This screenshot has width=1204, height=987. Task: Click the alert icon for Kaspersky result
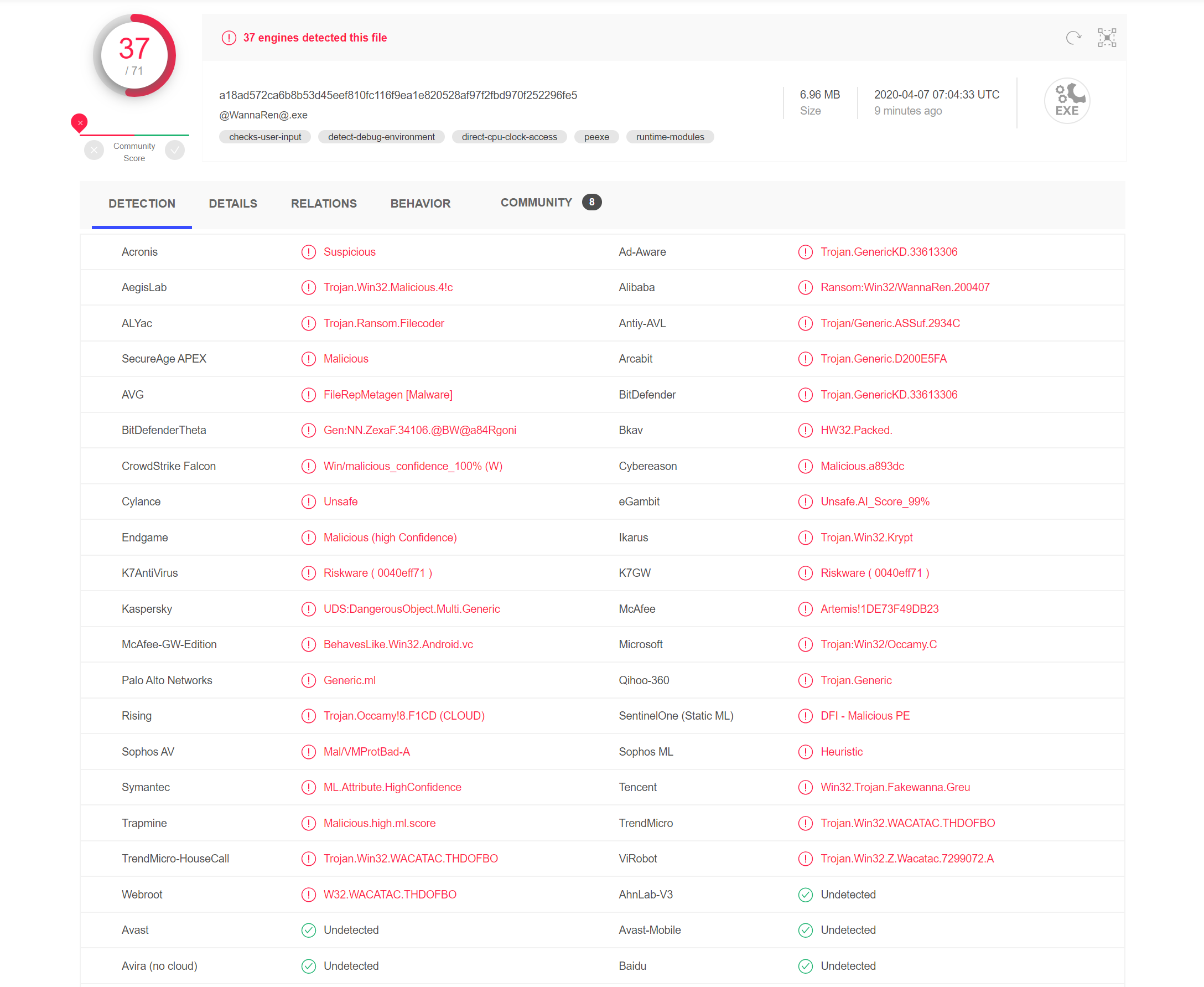point(309,609)
